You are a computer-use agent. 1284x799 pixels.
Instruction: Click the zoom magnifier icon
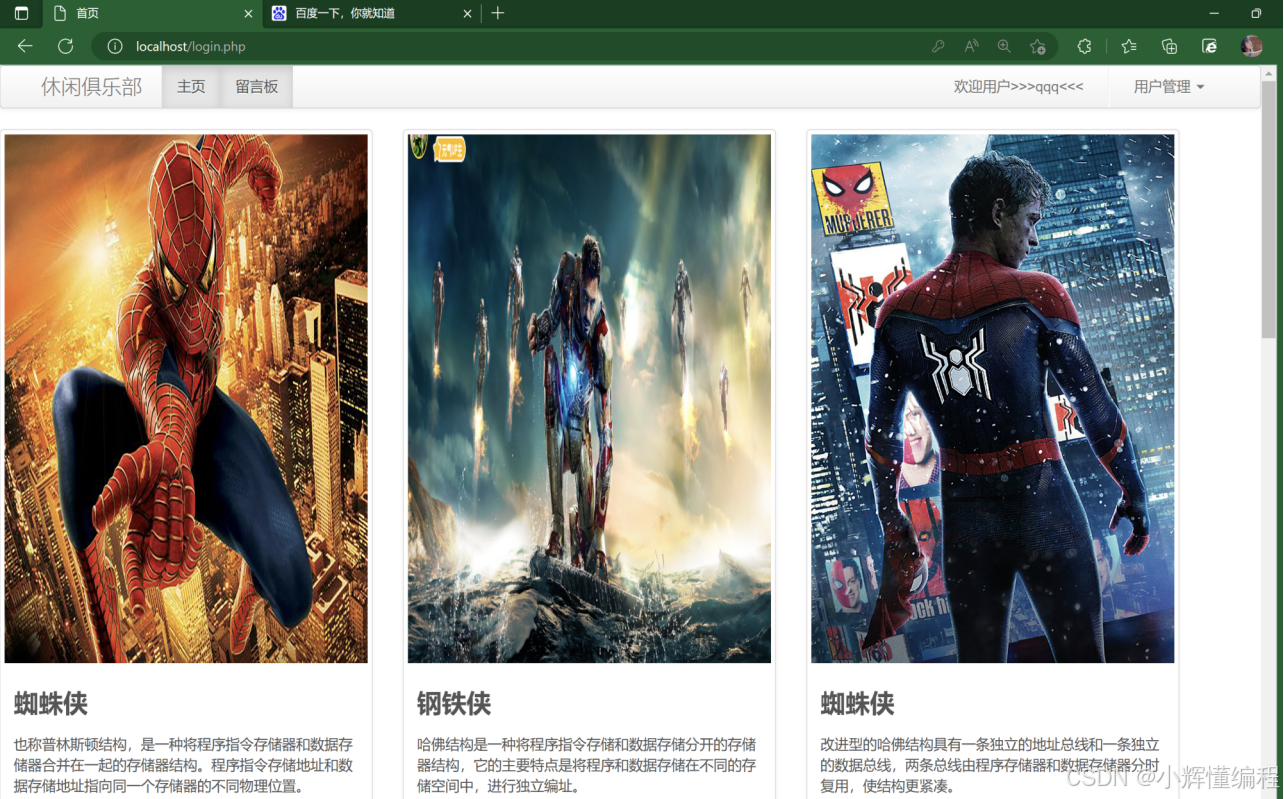(x=1004, y=46)
